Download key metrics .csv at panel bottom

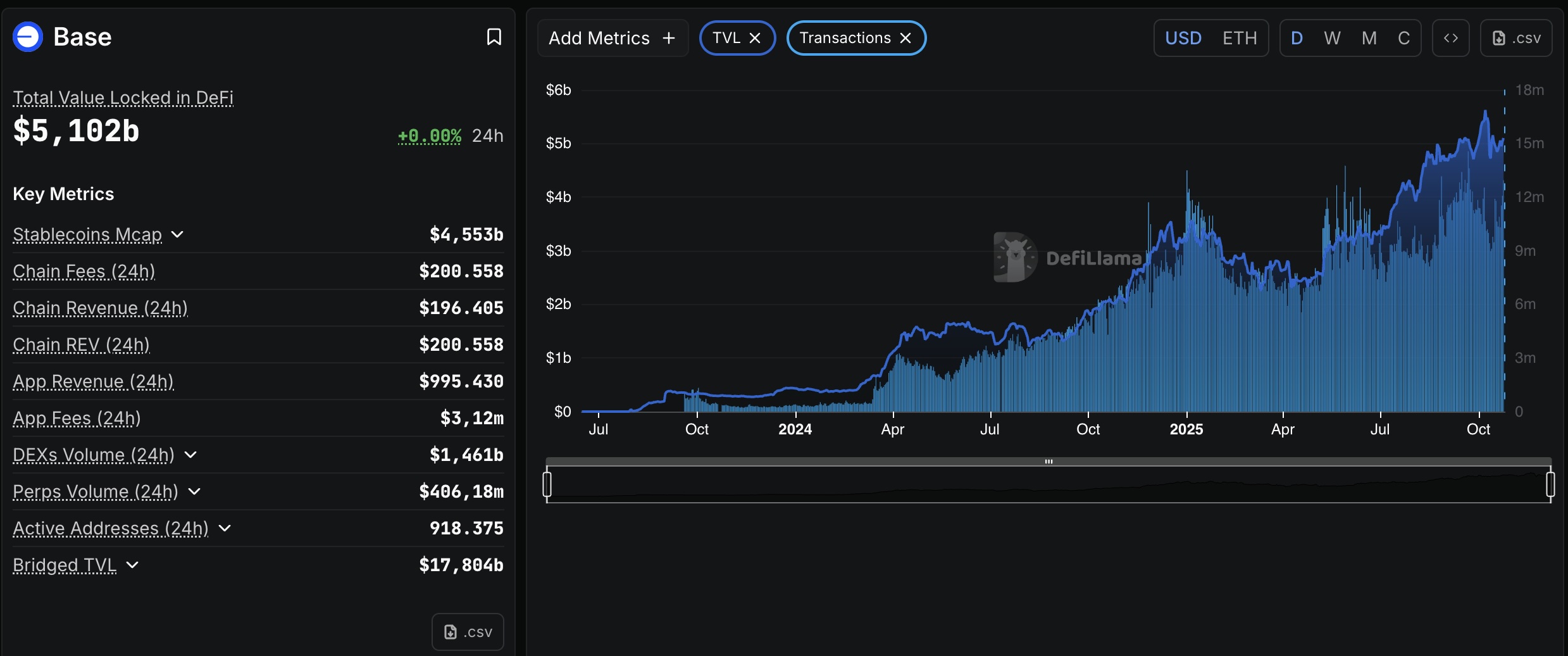pos(468,631)
